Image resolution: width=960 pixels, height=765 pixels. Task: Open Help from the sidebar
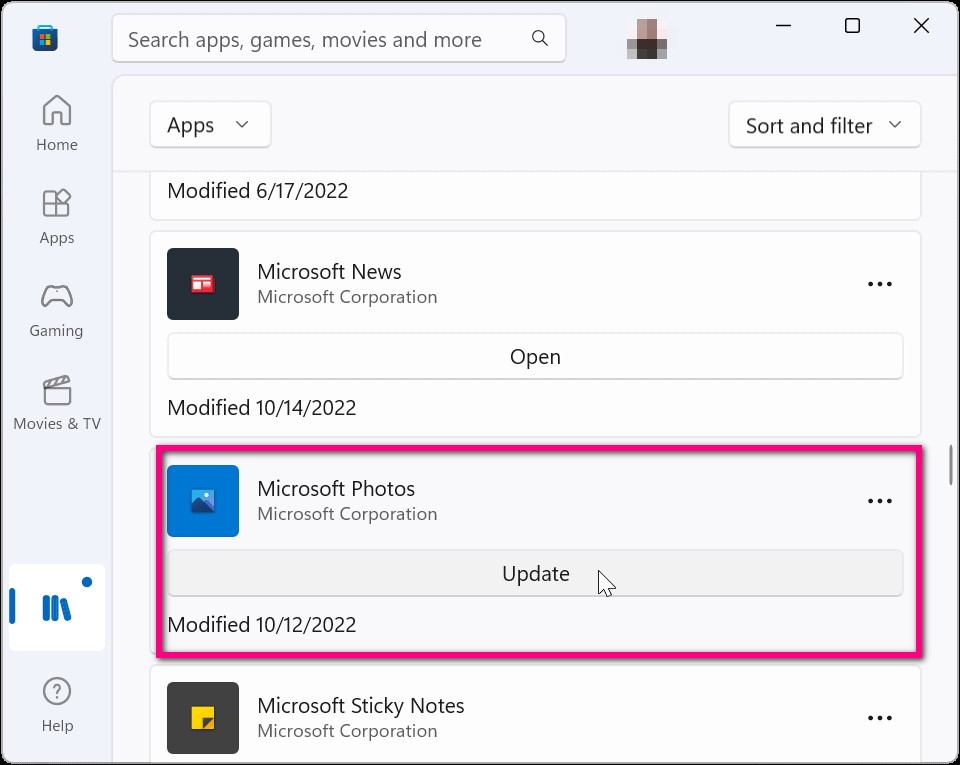(x=57, y=704)
